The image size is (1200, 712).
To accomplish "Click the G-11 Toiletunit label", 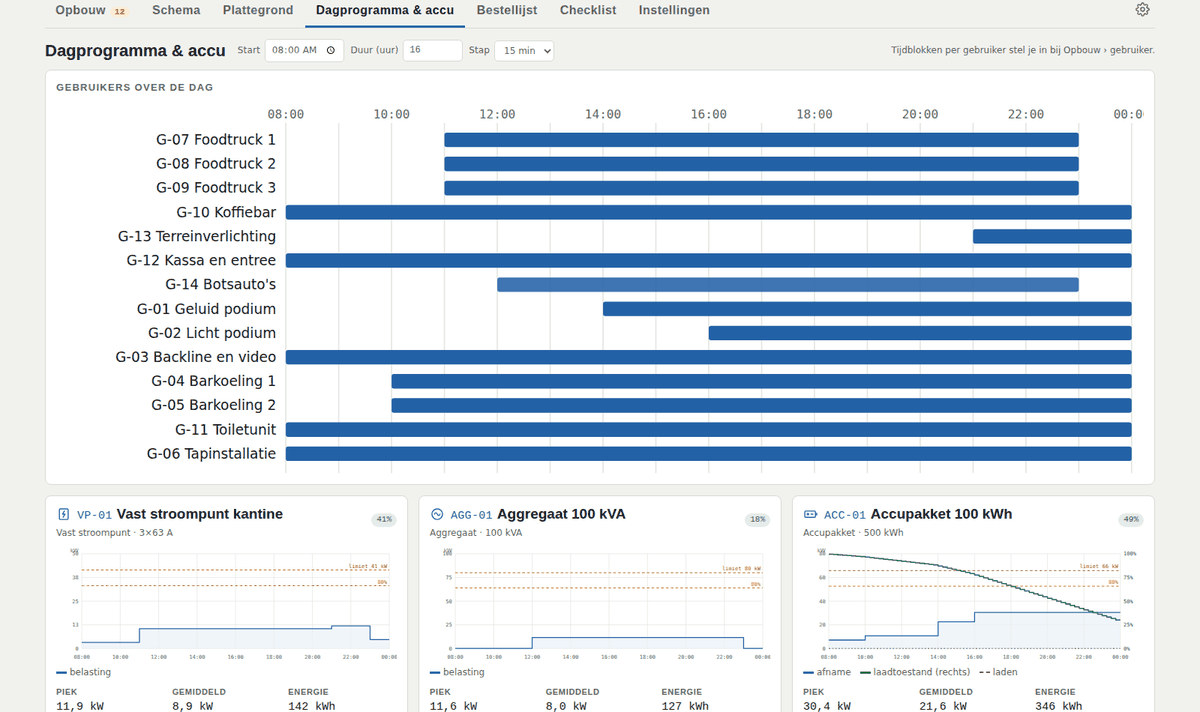I will point(226,429).
